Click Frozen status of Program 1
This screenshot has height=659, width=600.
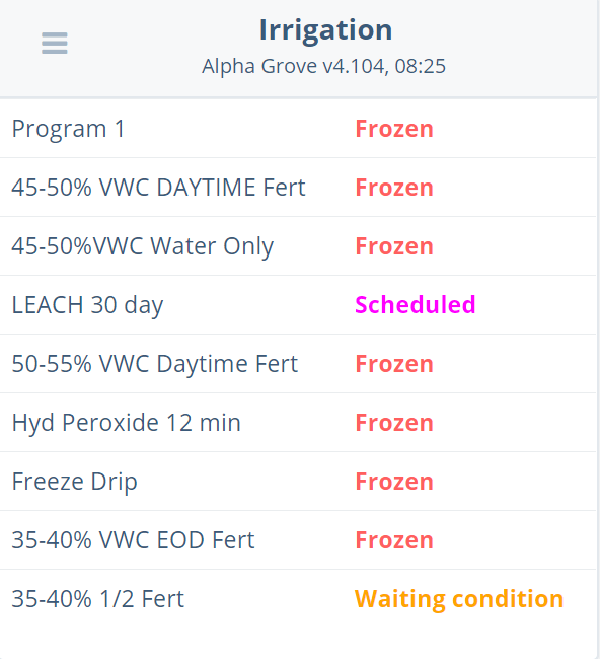(x=394, y=129)
